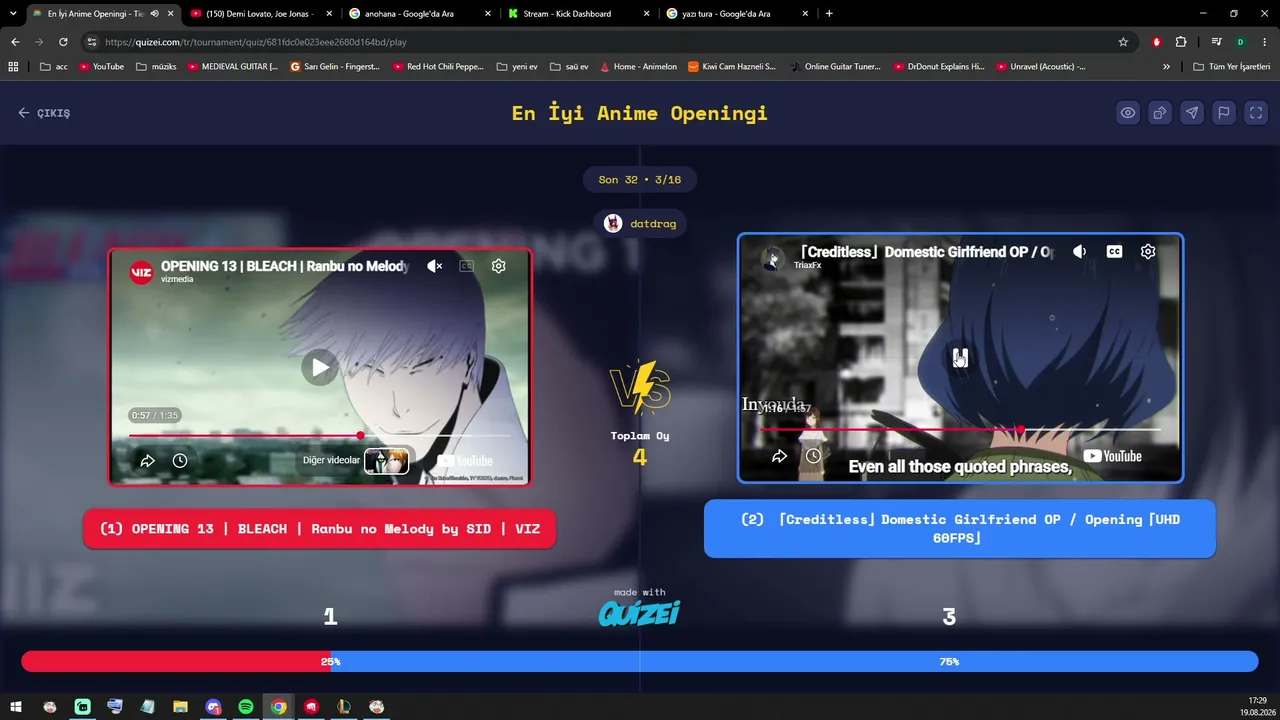Bookmark this page with the star
Image resolution: width=1280 pixels, height=720 pixels.
(1123, 42)
